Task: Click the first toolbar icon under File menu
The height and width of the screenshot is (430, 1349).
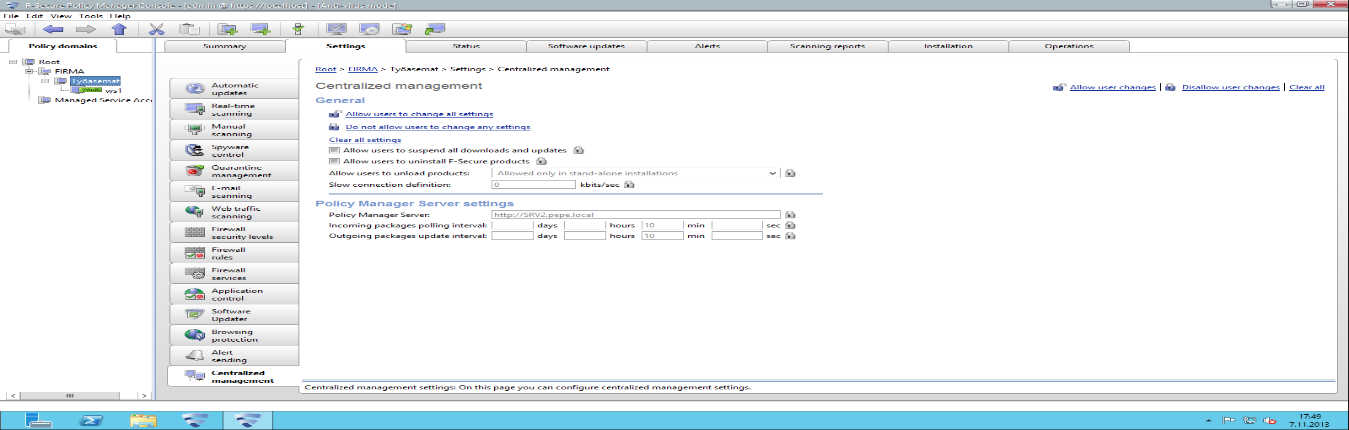Action: 15,29
